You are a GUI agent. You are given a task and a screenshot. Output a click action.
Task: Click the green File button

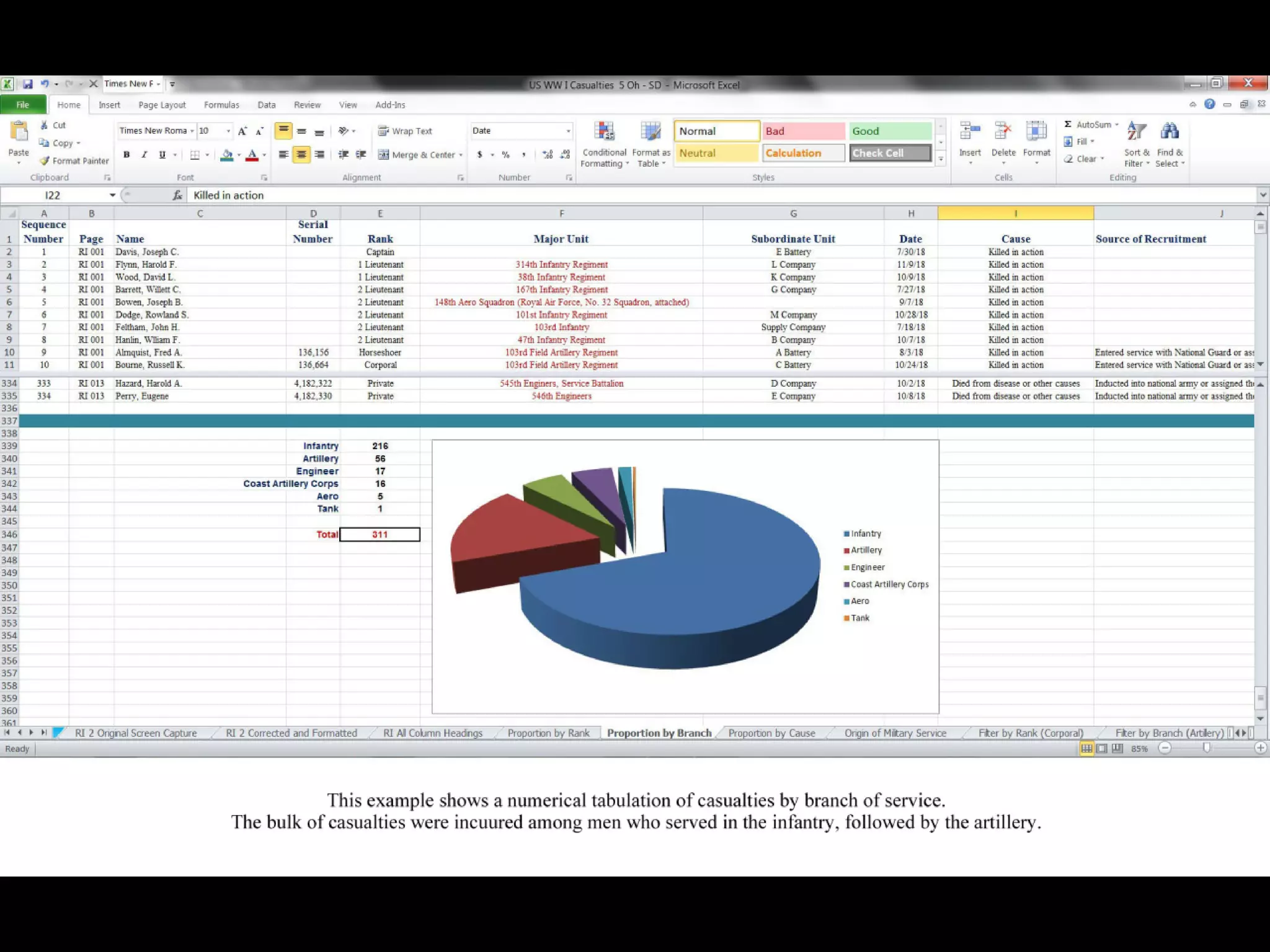coord(23,105)
